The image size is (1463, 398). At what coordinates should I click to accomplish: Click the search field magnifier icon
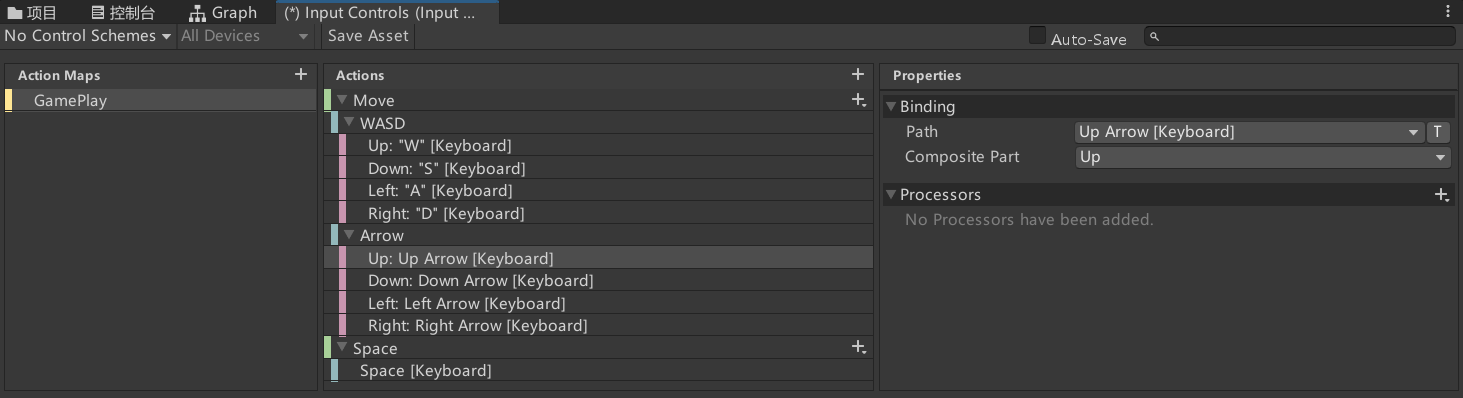pyautogui.click(x=1154, y=37)
